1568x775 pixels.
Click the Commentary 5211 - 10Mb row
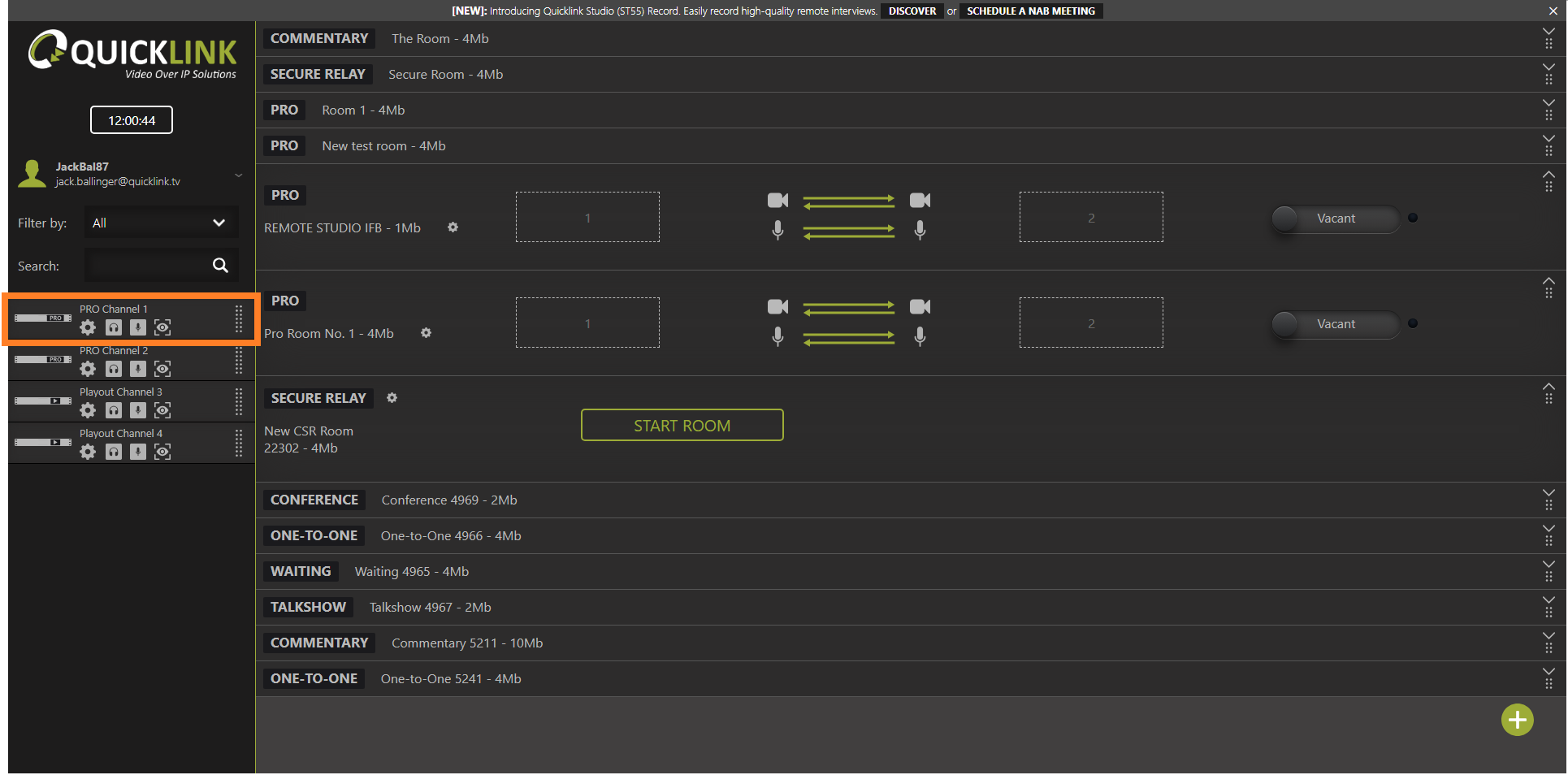[912, 643]
